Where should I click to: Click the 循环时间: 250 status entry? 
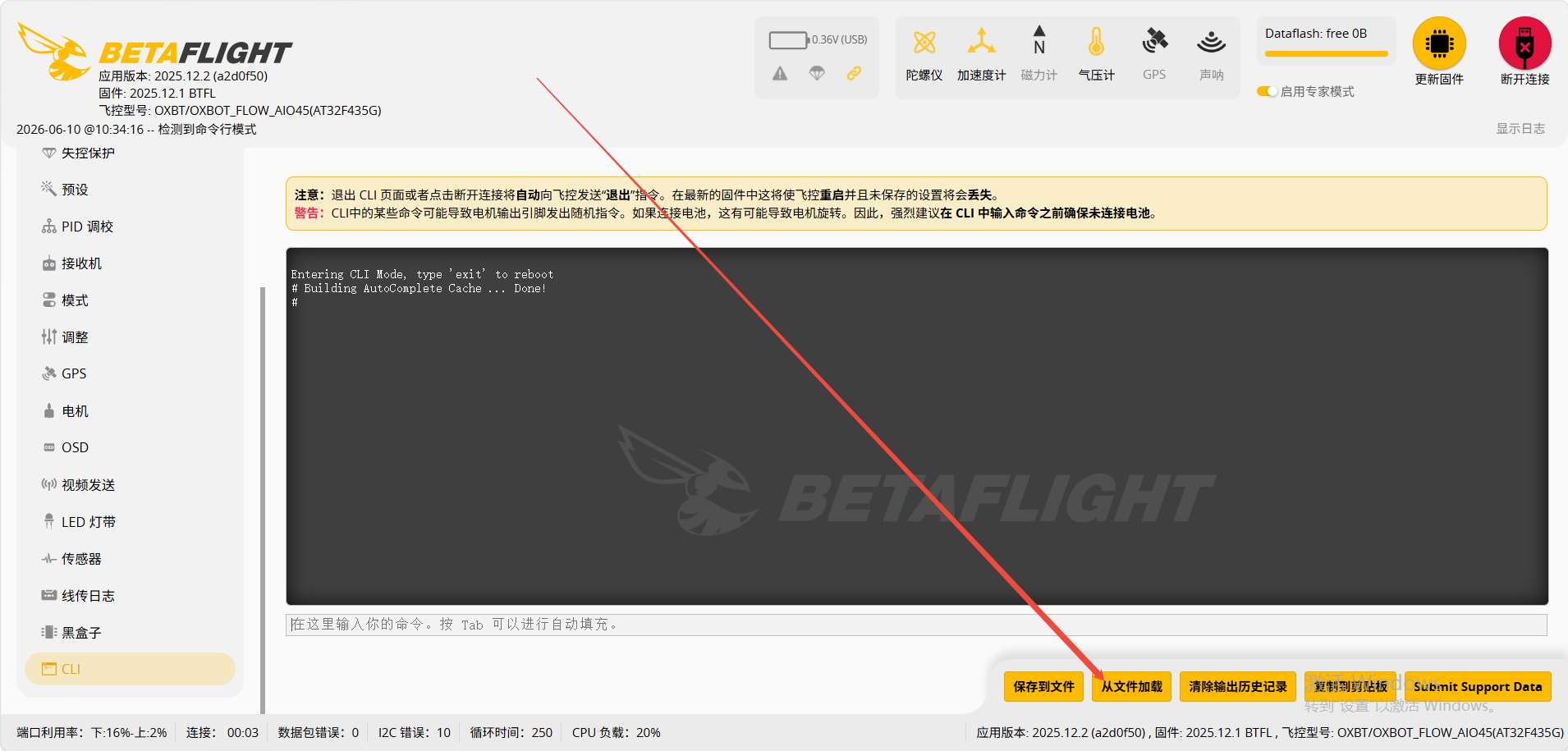(x=511, y=732)
